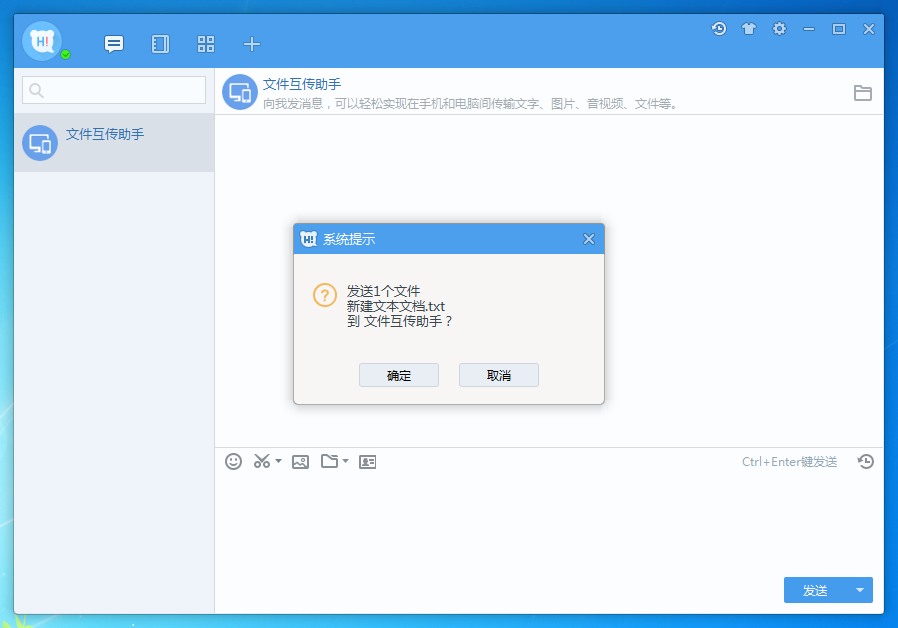Screen dimensions: 898x628
Task: Open the emoji picker
Action: 233,461
